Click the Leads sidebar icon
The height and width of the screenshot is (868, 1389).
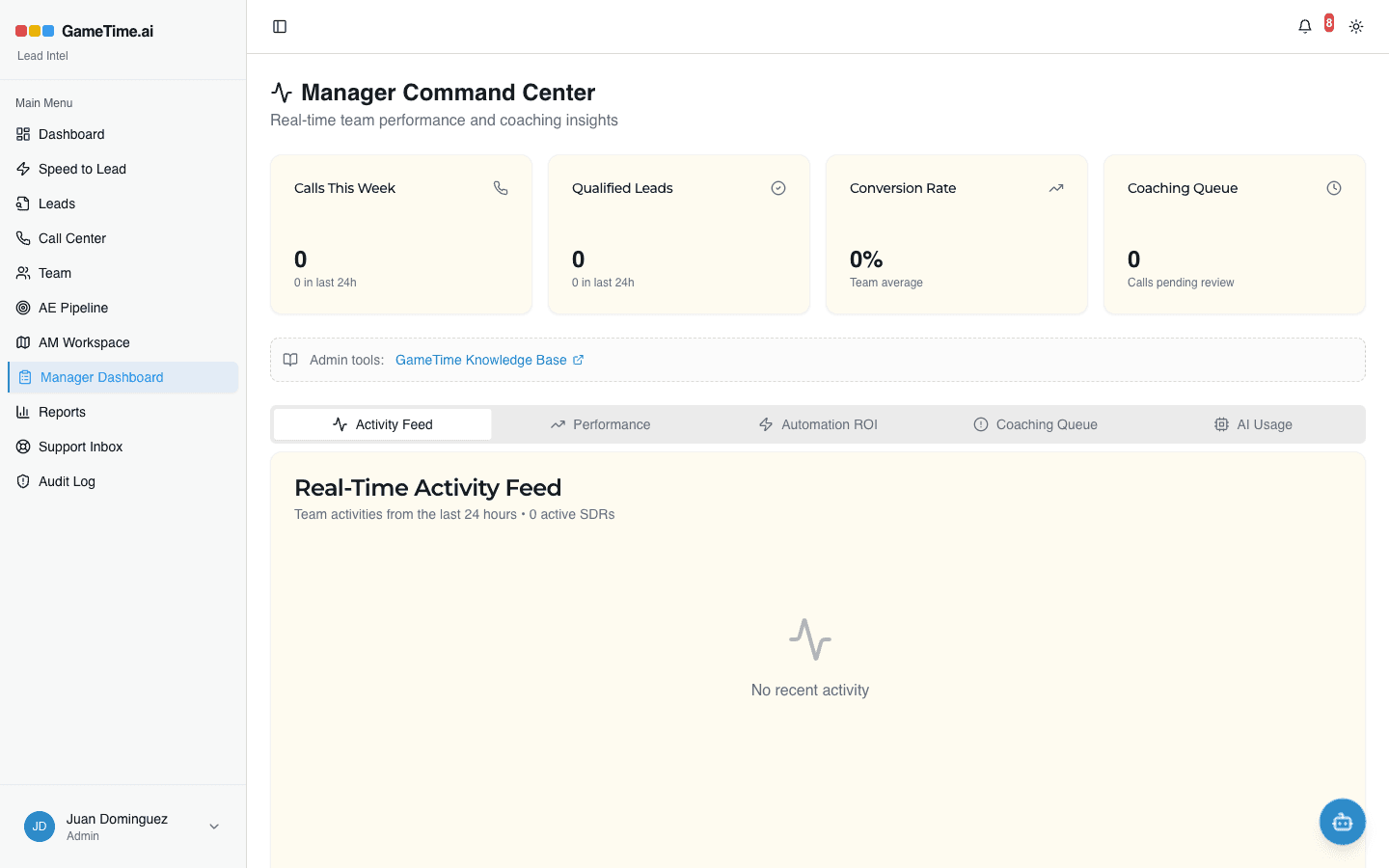pyautogui.click(x=23, y=203)
